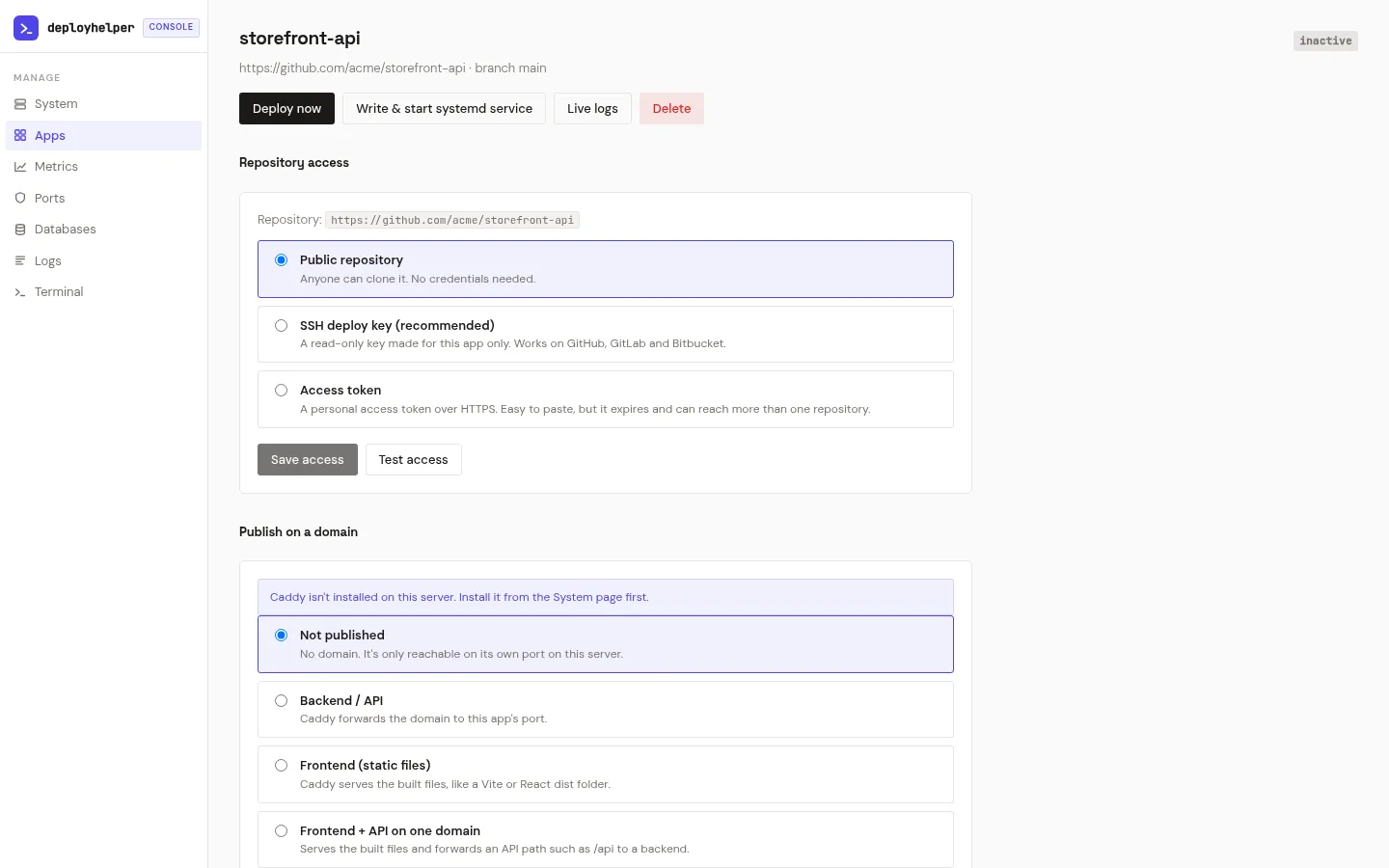
Task: Click the System server icon in sidebar
Action: pyautogui.click(x=20, y=104)
